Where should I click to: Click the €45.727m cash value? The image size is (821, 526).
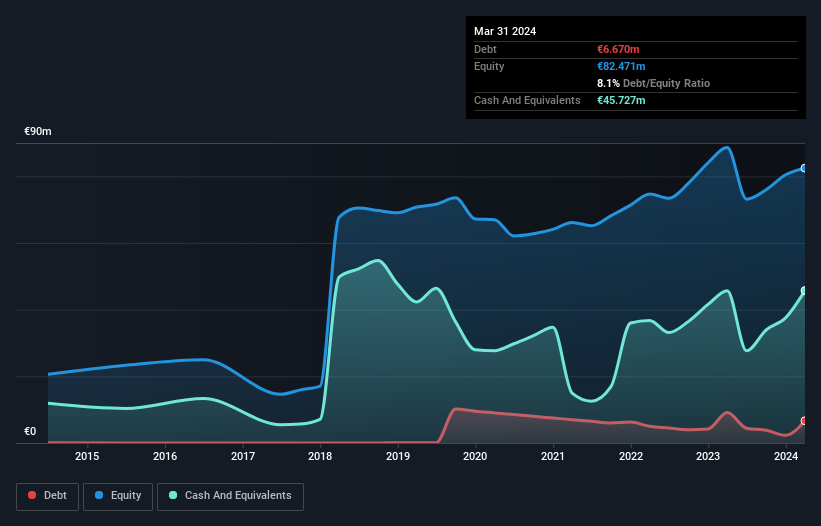coord(621,100)
